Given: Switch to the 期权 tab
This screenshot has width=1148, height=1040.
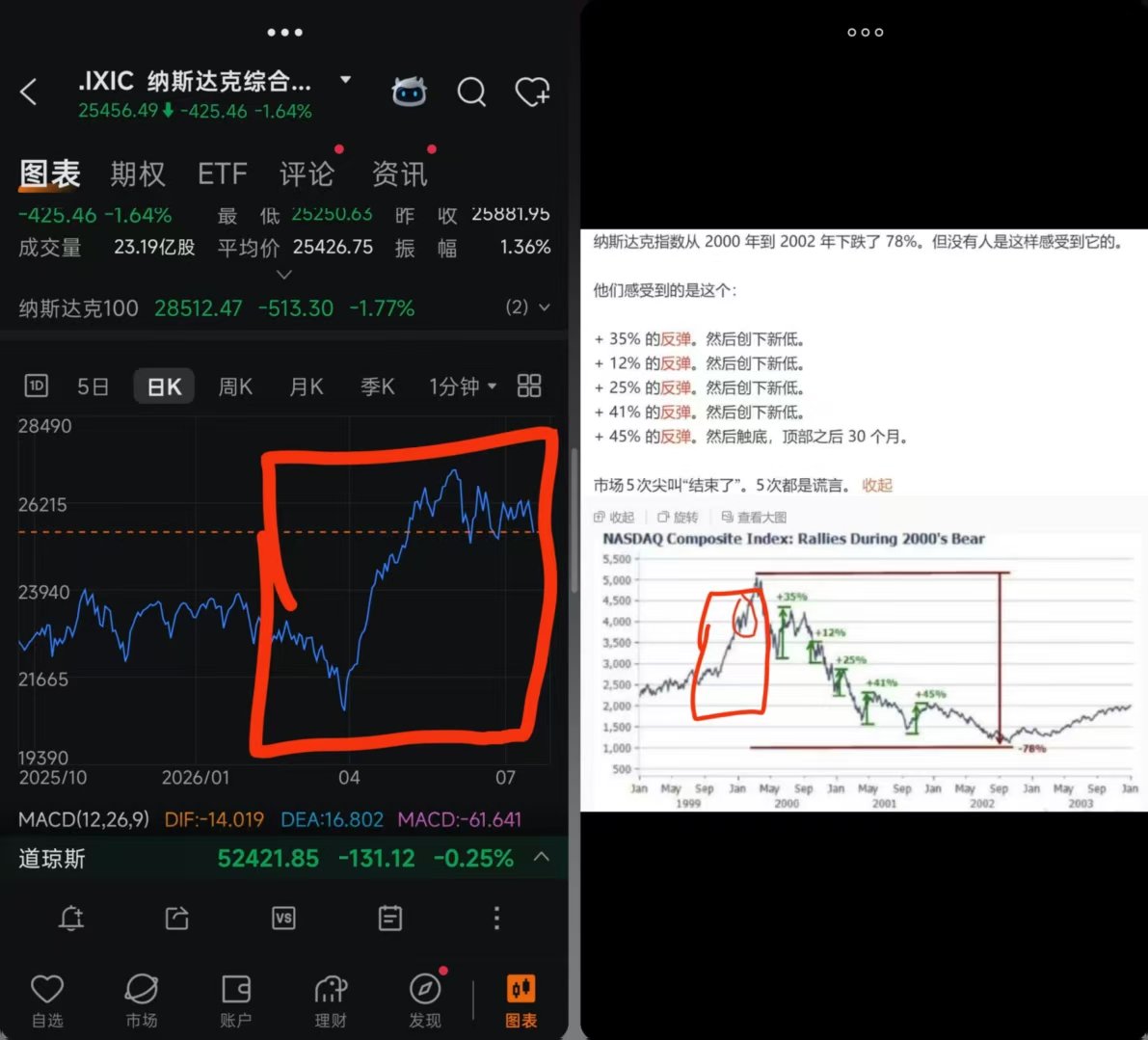Looking at the screenshot, I should click(x=138, y=174).
